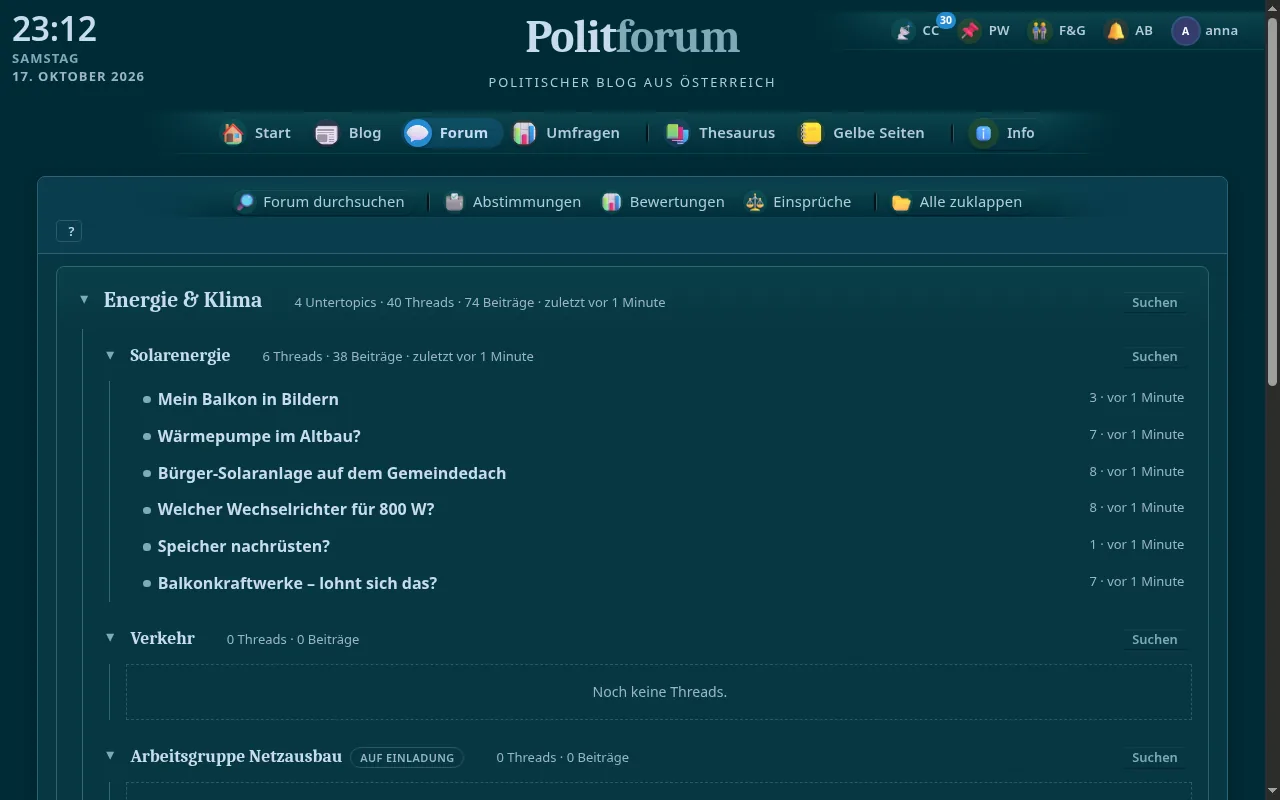Click the Info icon in navigation

[983, 133]
